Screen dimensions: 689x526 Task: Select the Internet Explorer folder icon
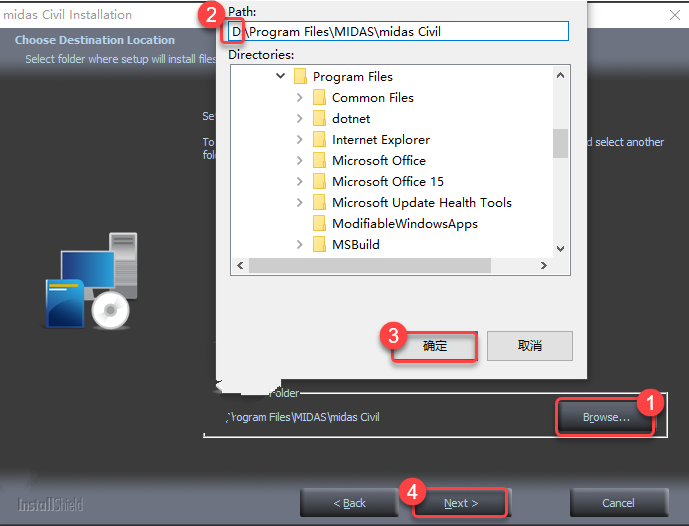pyautogui.click(x=319, y=139)
